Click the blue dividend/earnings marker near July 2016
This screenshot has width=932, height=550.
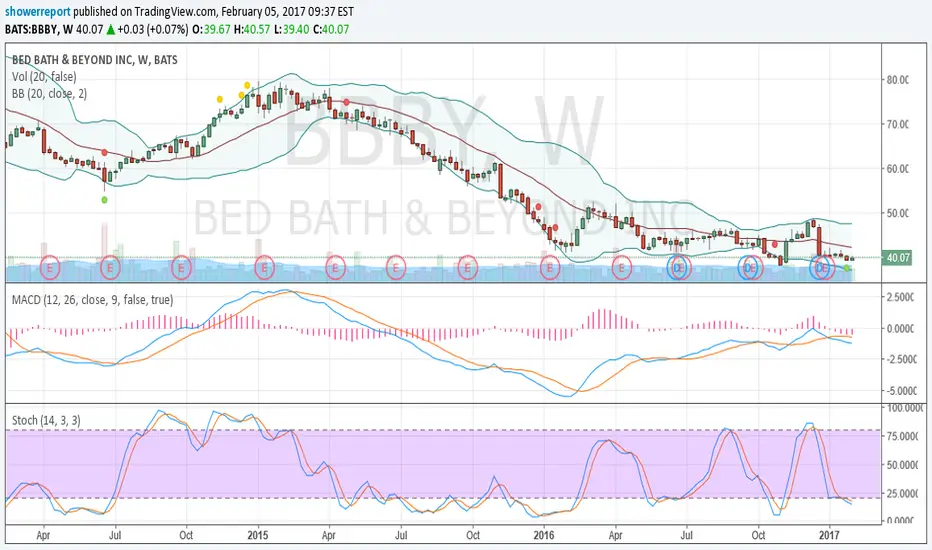coord(678,268)
